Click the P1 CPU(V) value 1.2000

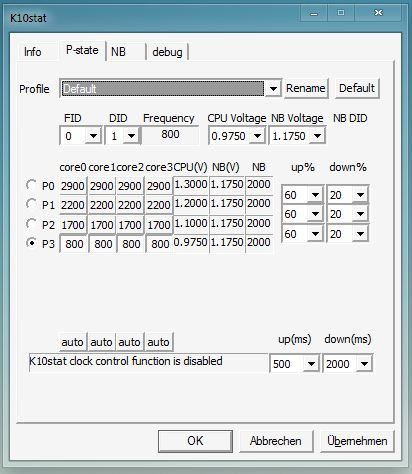click(191, 203)
